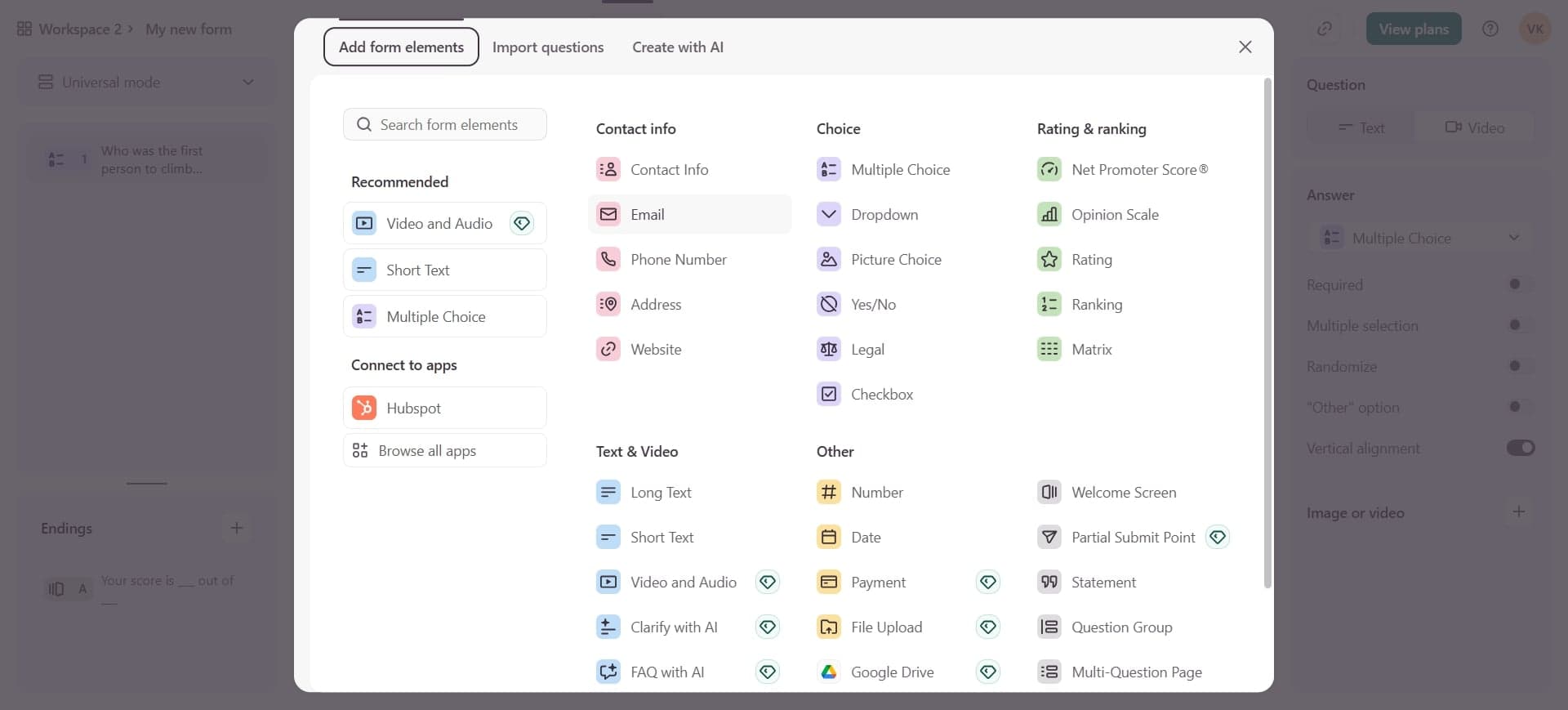Select the Yes/No element icon
Screen dimensions: 1568x710
[829, 304]
